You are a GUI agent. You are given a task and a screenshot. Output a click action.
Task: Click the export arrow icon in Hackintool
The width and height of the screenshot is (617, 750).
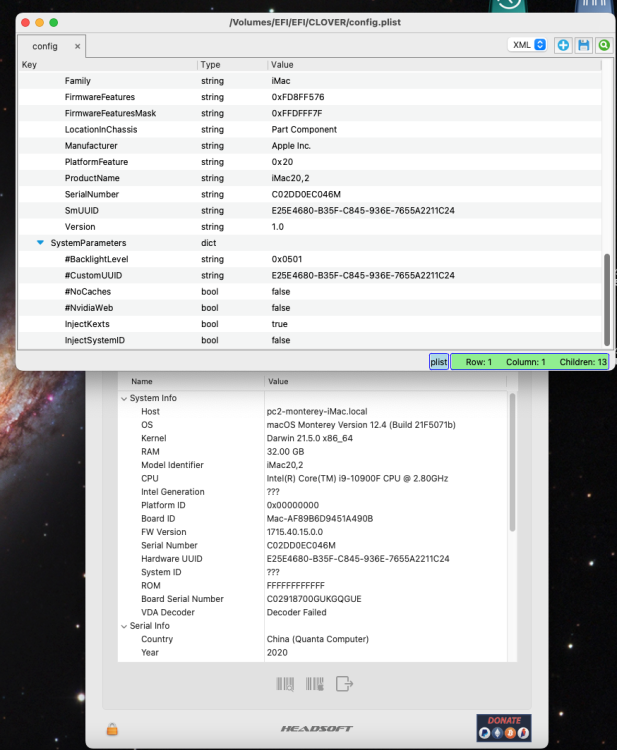point(344,684)
